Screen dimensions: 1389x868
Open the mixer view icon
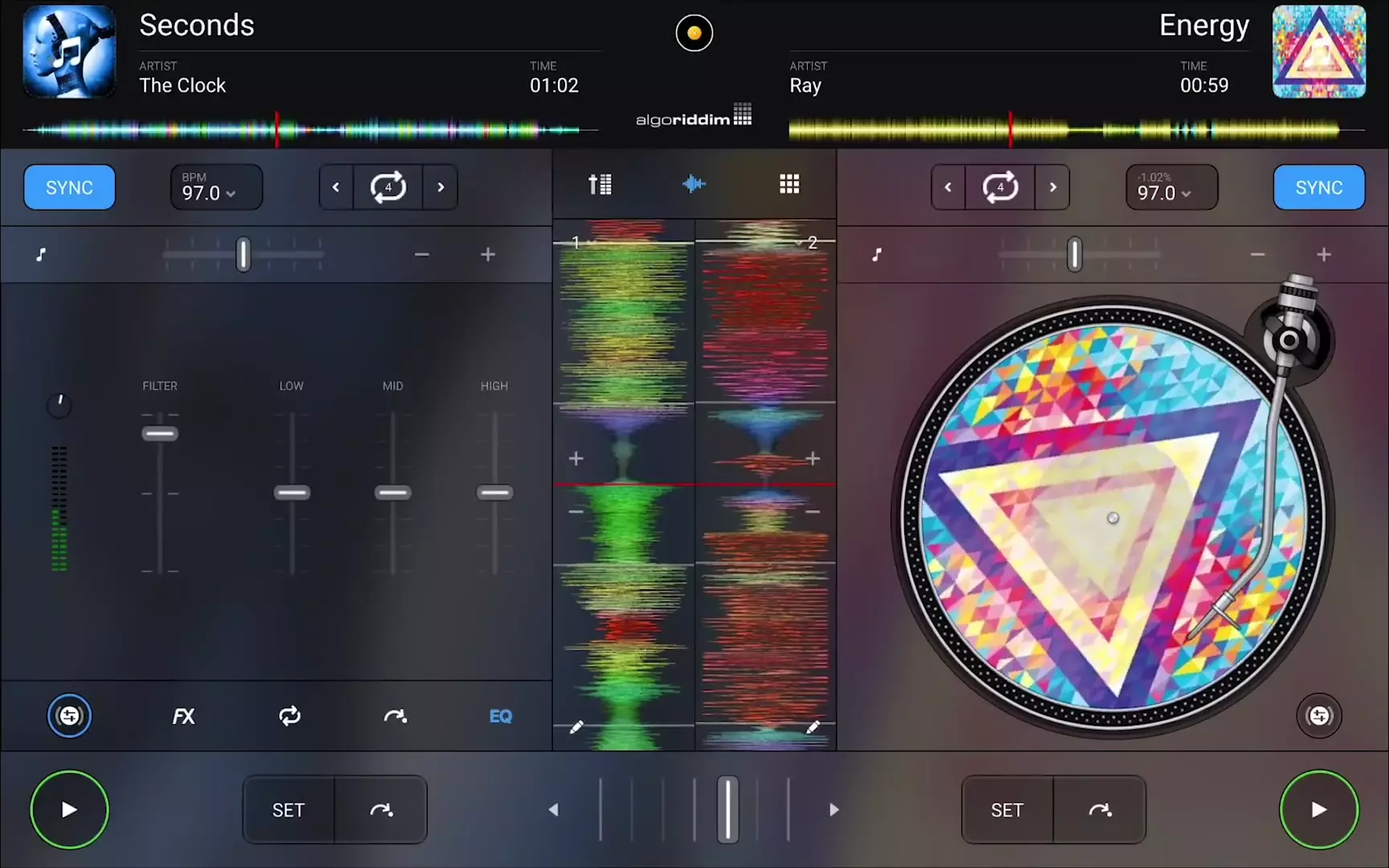[x=600, y=185]
